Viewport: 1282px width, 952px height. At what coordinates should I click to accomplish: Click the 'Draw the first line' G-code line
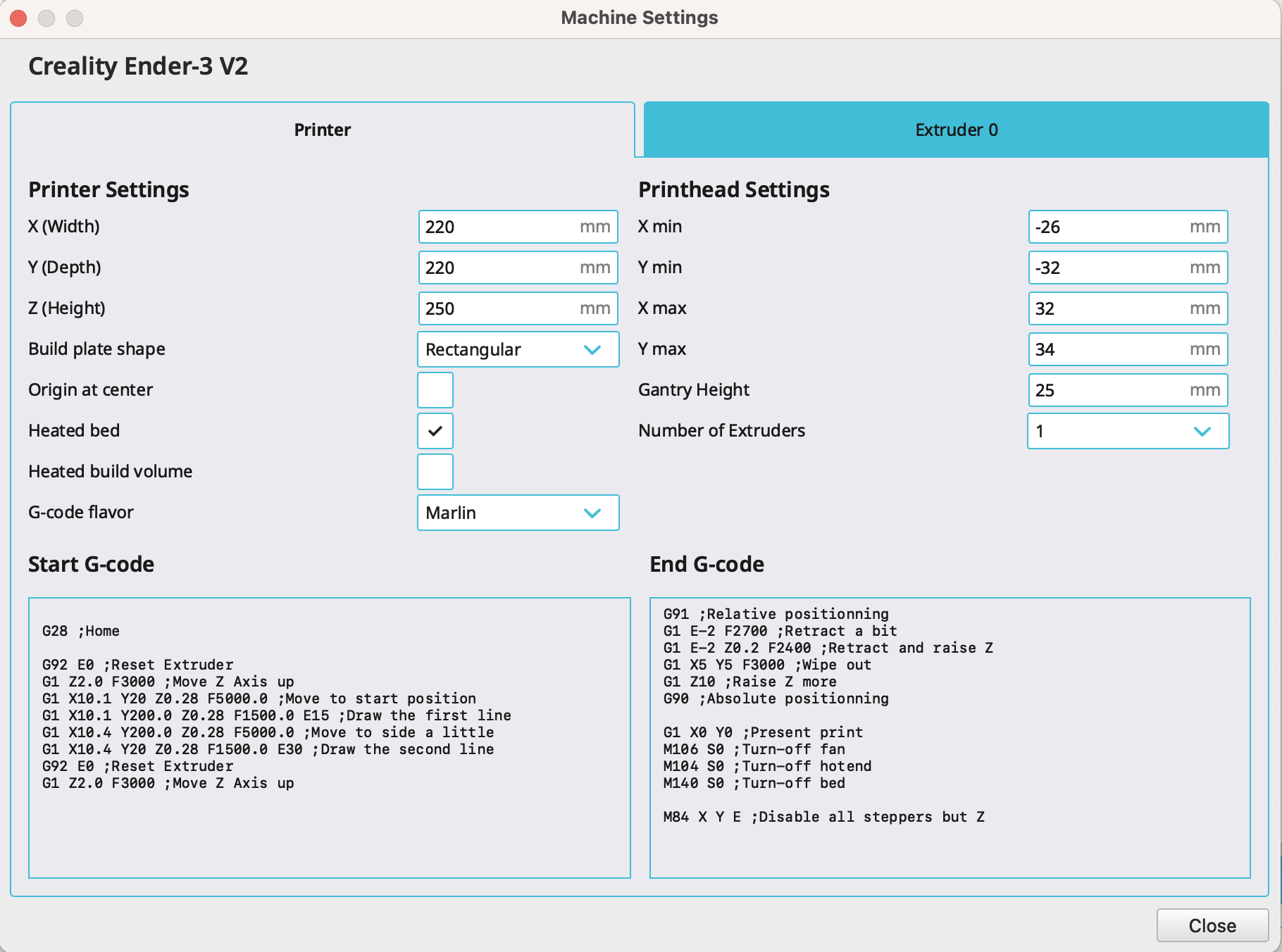[x=277, y=715]
